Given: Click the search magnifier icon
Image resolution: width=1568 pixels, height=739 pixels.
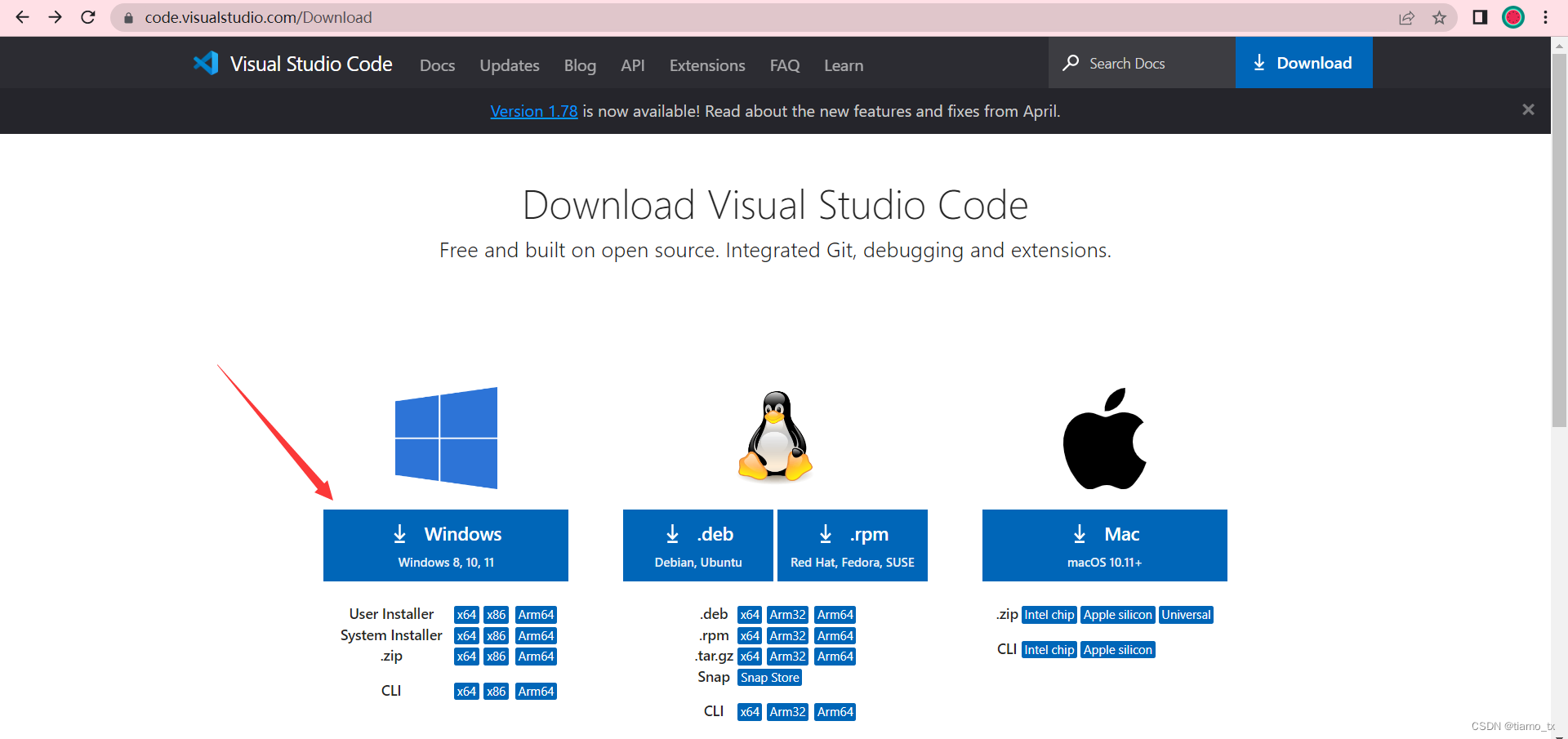Looking at the screenshot, I should coord(1071,63).
